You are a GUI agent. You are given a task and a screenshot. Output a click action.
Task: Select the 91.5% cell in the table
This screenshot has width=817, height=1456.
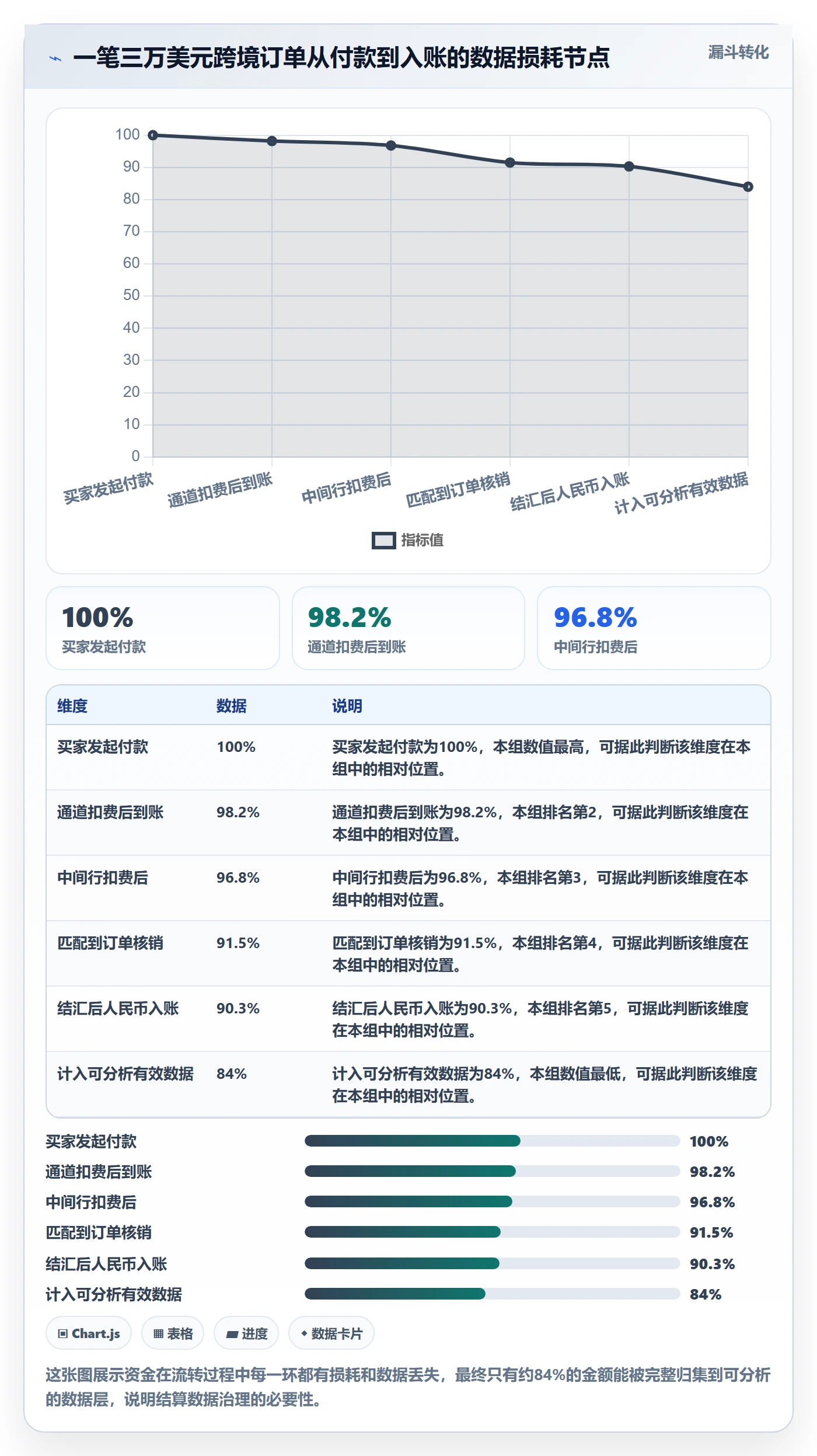tap(238, 943)
